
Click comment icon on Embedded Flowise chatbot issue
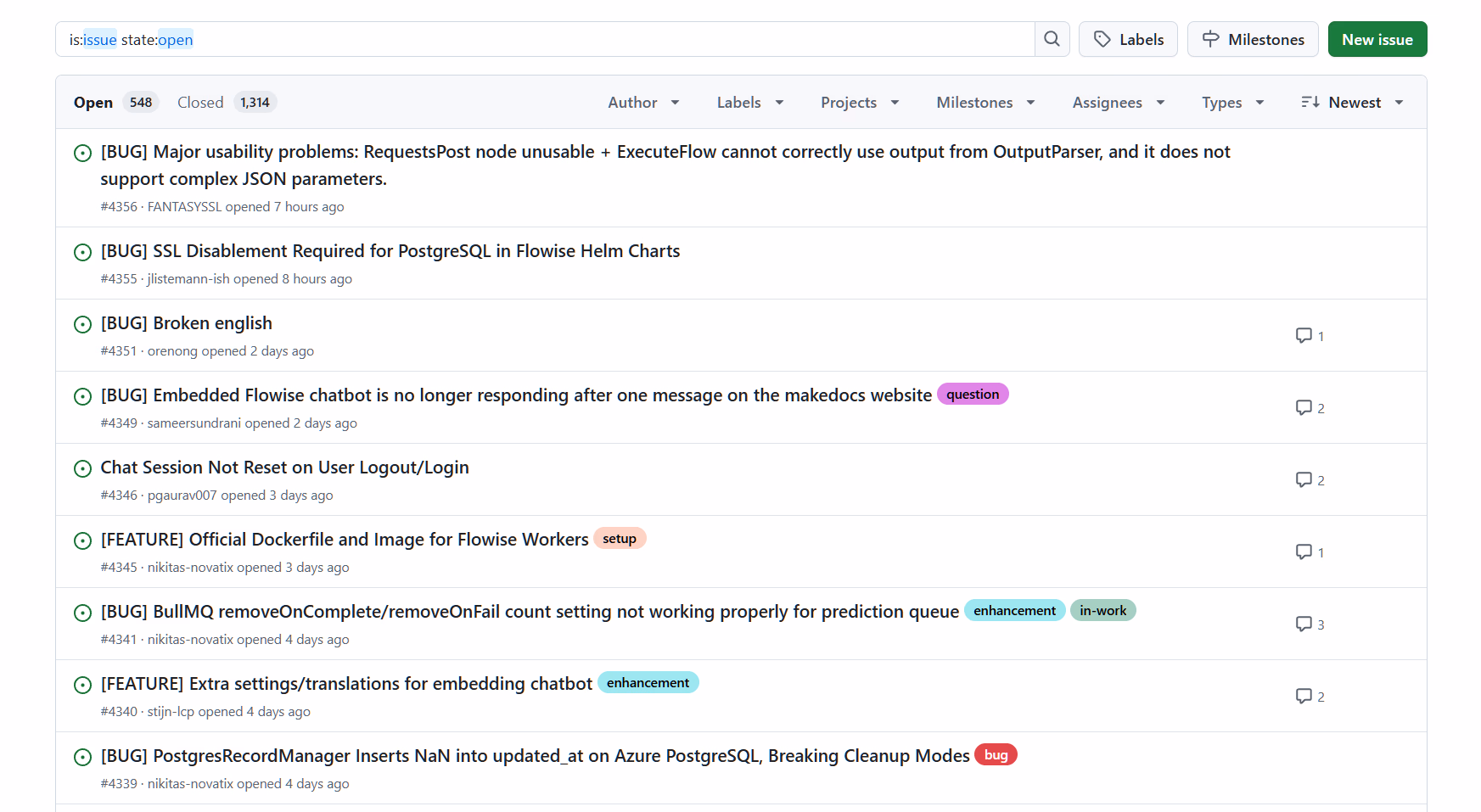coord(1309,408)
